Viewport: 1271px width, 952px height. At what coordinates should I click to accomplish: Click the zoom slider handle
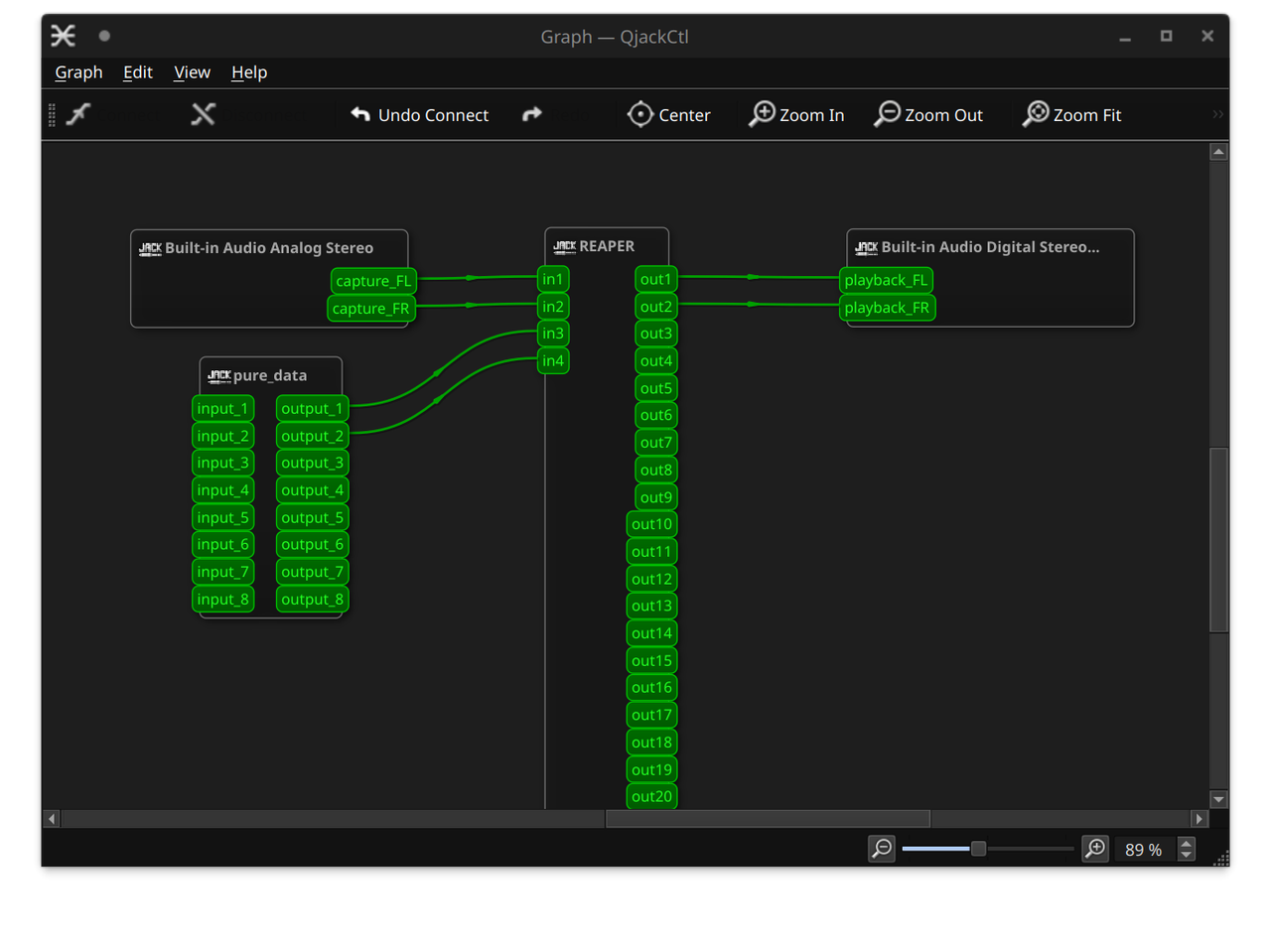pyautogui.click(x=978, y=849)
